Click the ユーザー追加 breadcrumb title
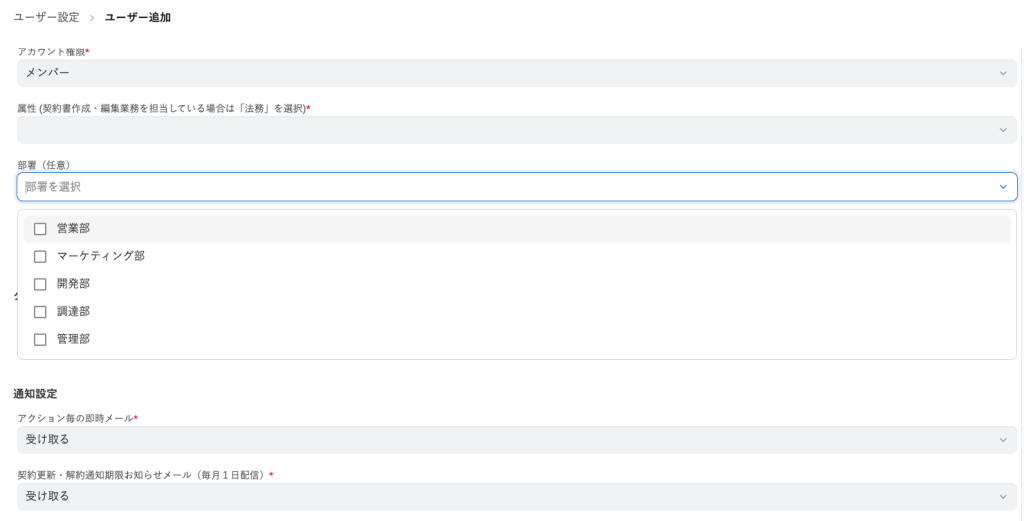1024x521 pixels. [137, 18]
